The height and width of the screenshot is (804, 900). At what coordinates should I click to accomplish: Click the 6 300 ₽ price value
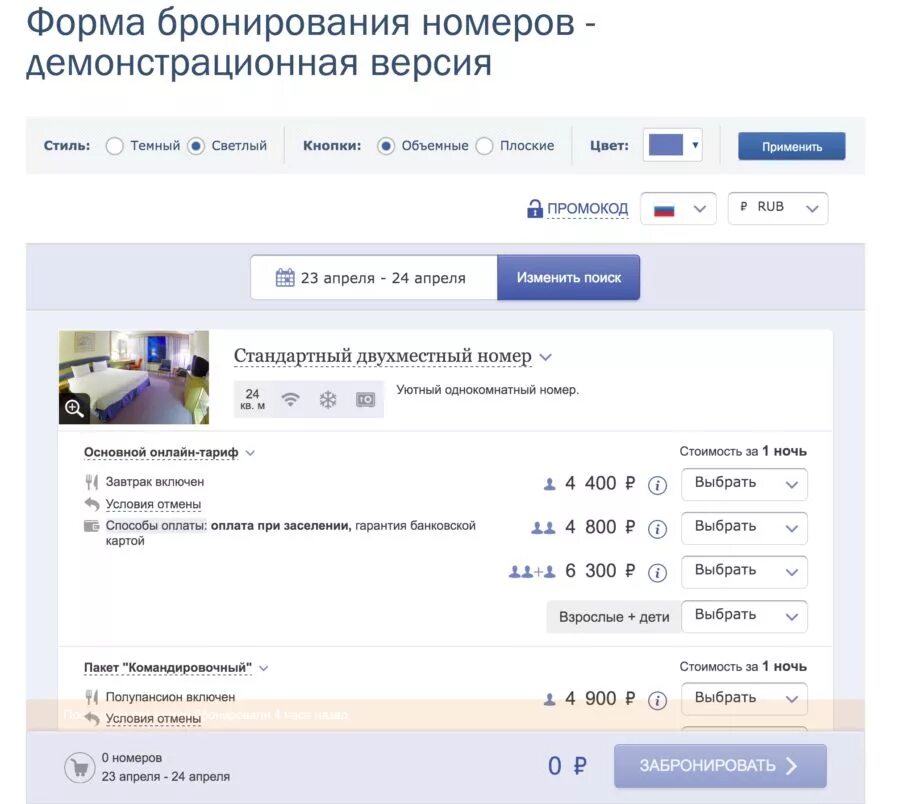[x=600, y=571]
